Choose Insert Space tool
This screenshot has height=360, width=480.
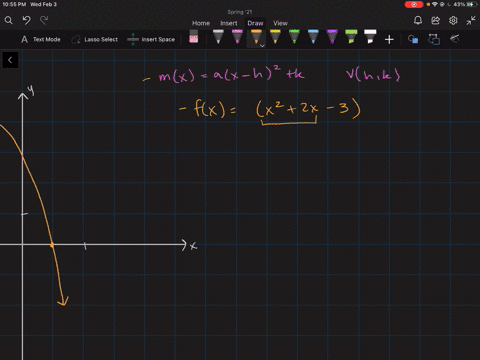coord(151,39)
